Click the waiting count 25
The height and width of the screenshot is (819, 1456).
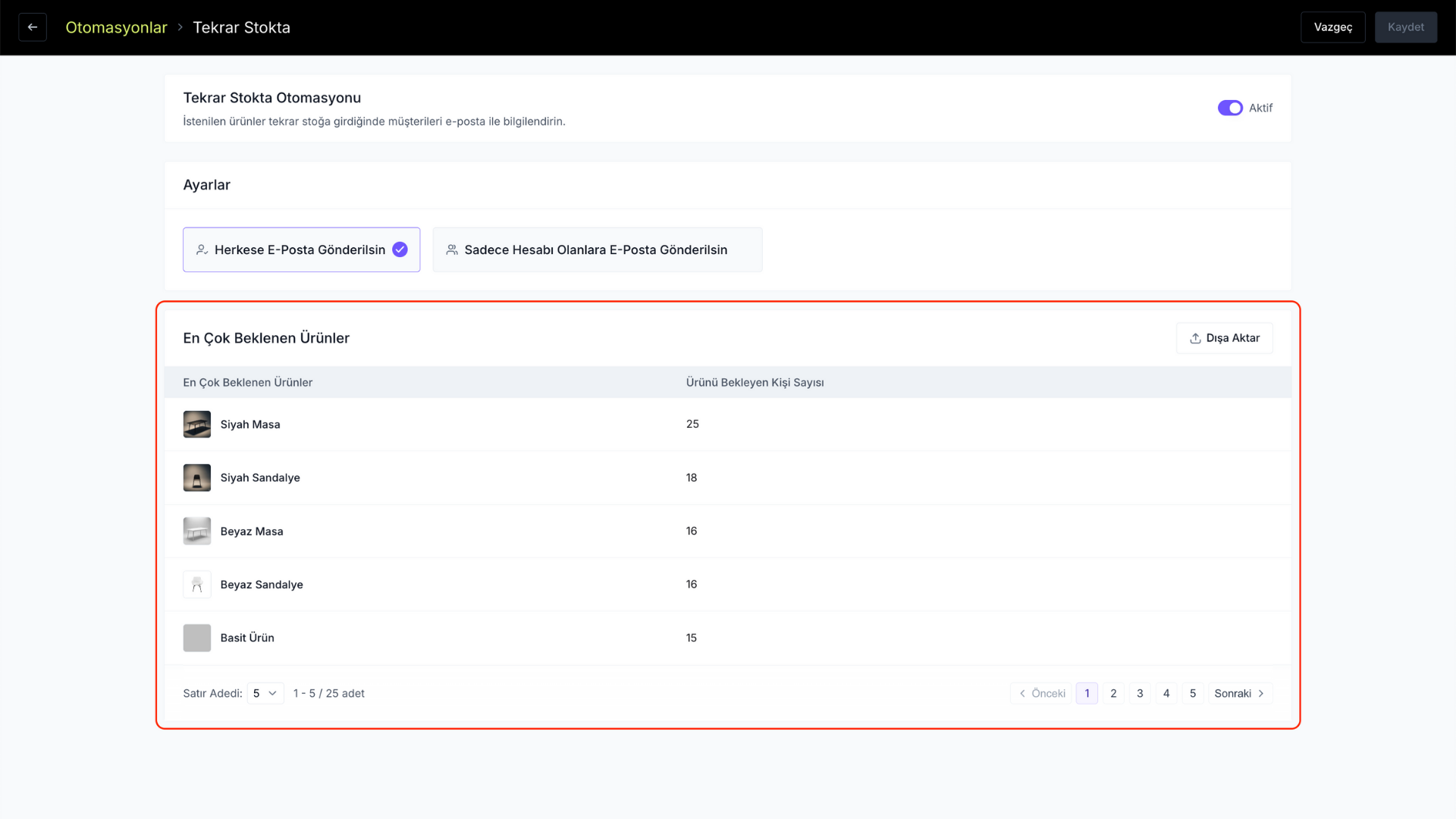692,424
